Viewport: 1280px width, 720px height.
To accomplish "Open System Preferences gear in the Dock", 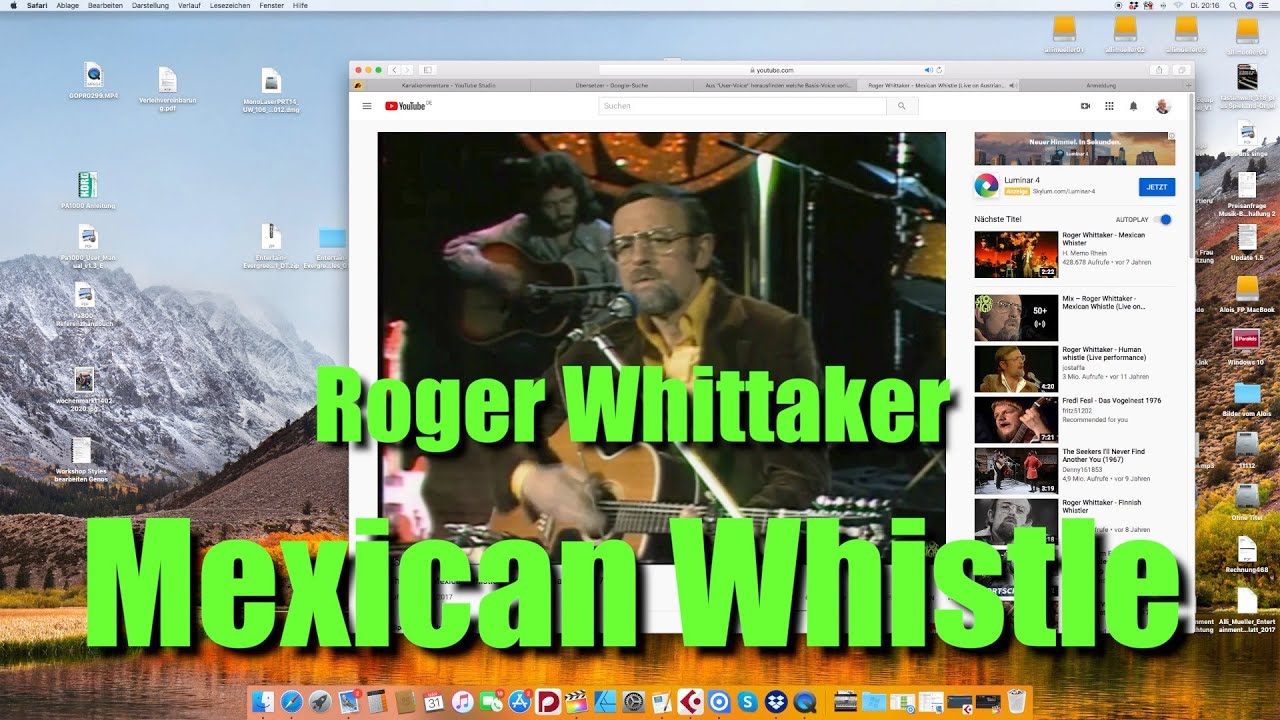I will 633,702.
